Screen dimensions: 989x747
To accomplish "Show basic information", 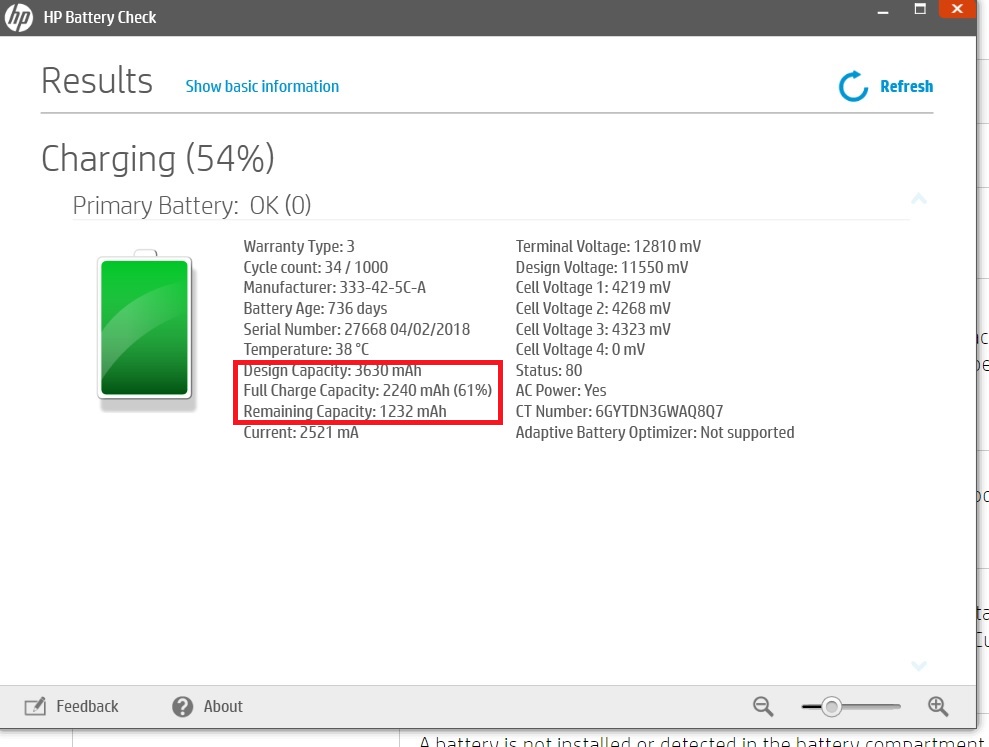I will point(262,86).
